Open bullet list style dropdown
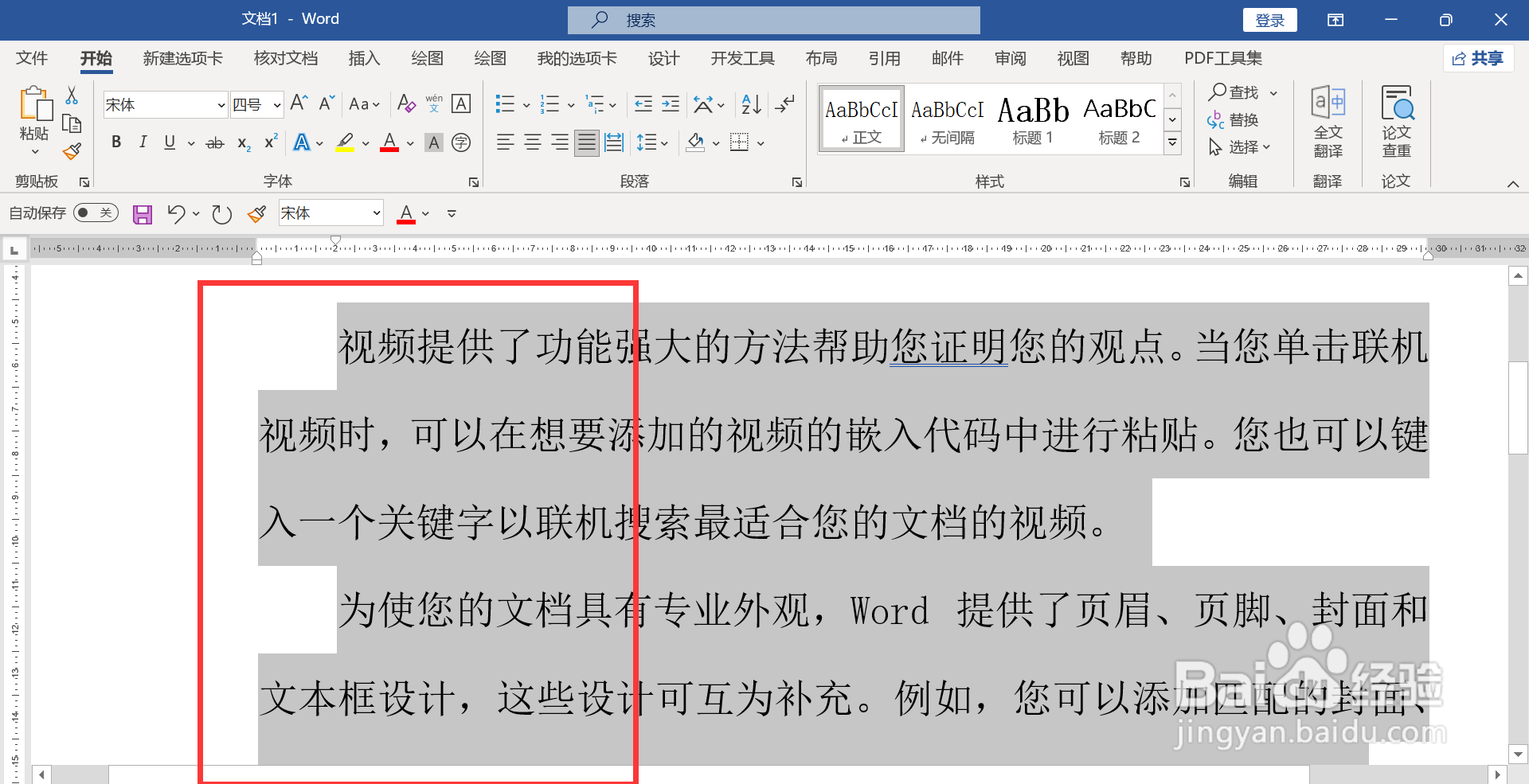 (526, 105)
